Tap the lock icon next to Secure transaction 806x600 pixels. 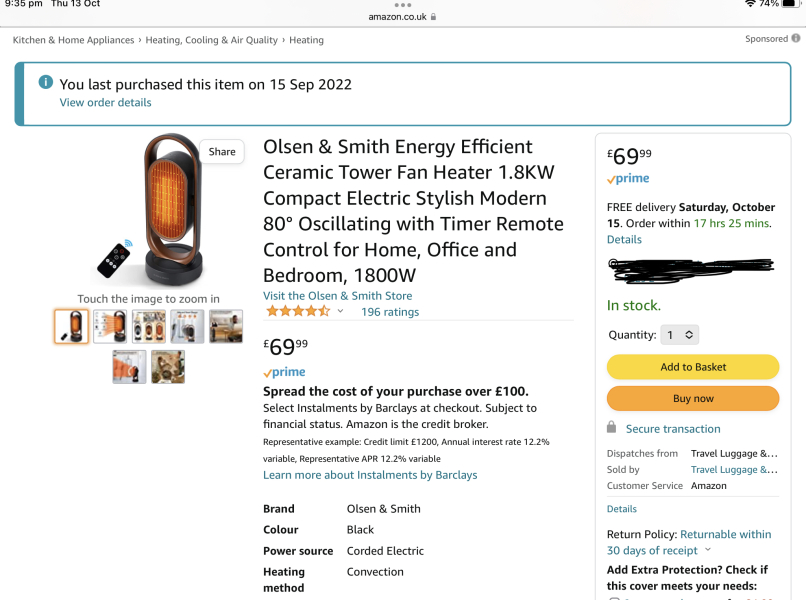[612, 428]
